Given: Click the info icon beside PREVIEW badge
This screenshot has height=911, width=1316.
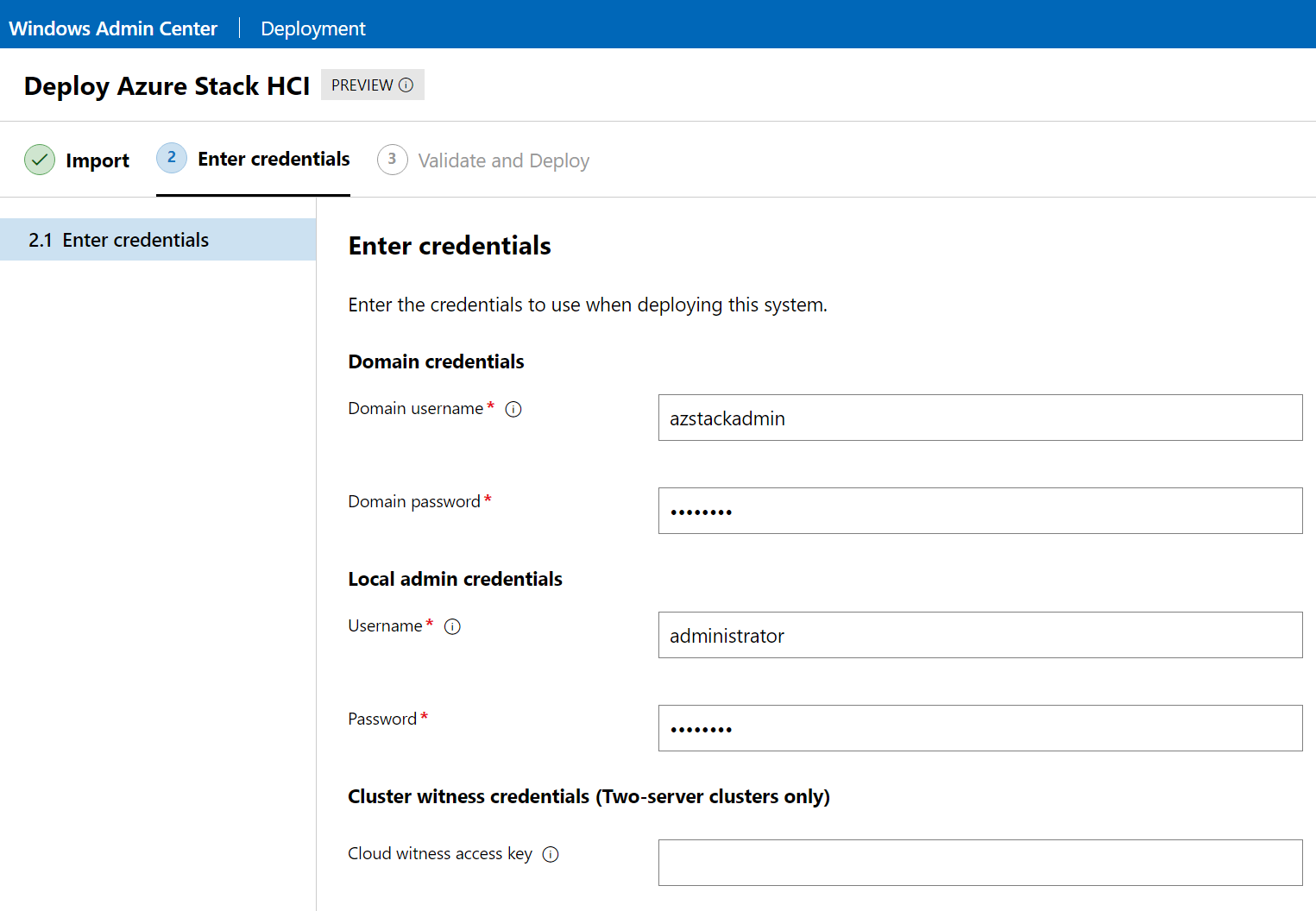Looking at the screenshot, I should click(406, 85).
